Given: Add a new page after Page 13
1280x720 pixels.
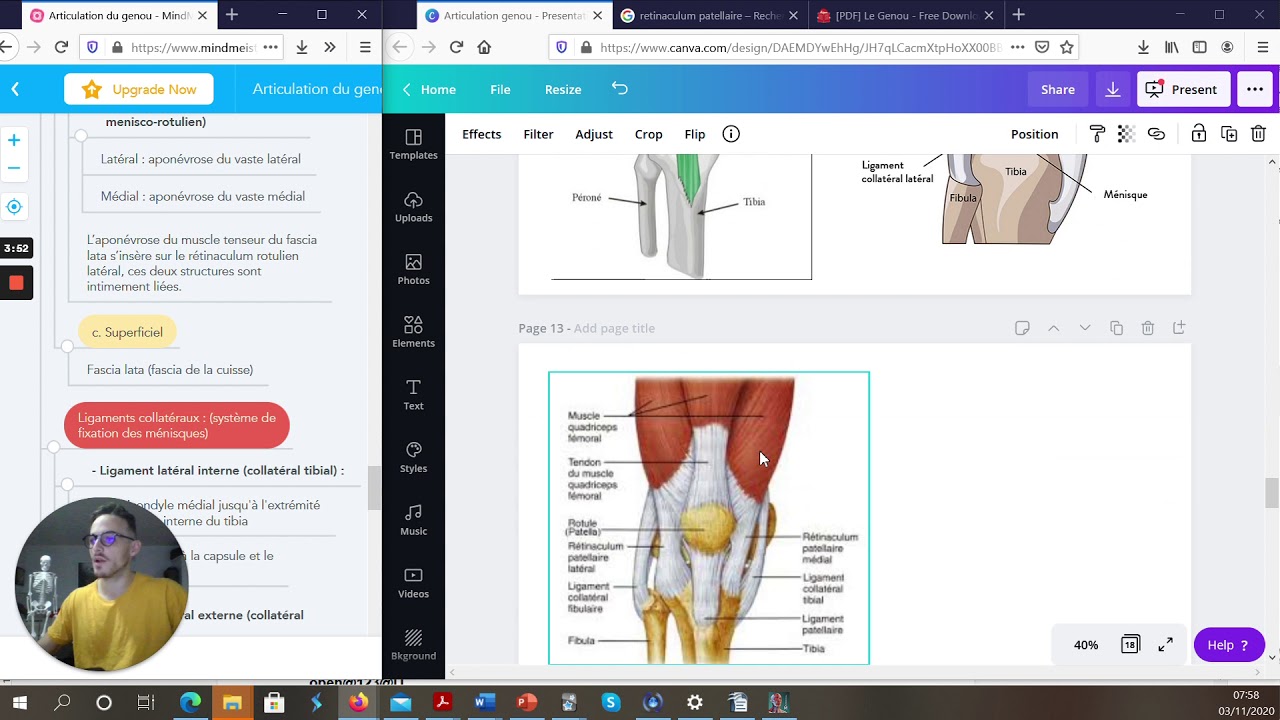Looking at the screenshot, I should [1179, 328].
